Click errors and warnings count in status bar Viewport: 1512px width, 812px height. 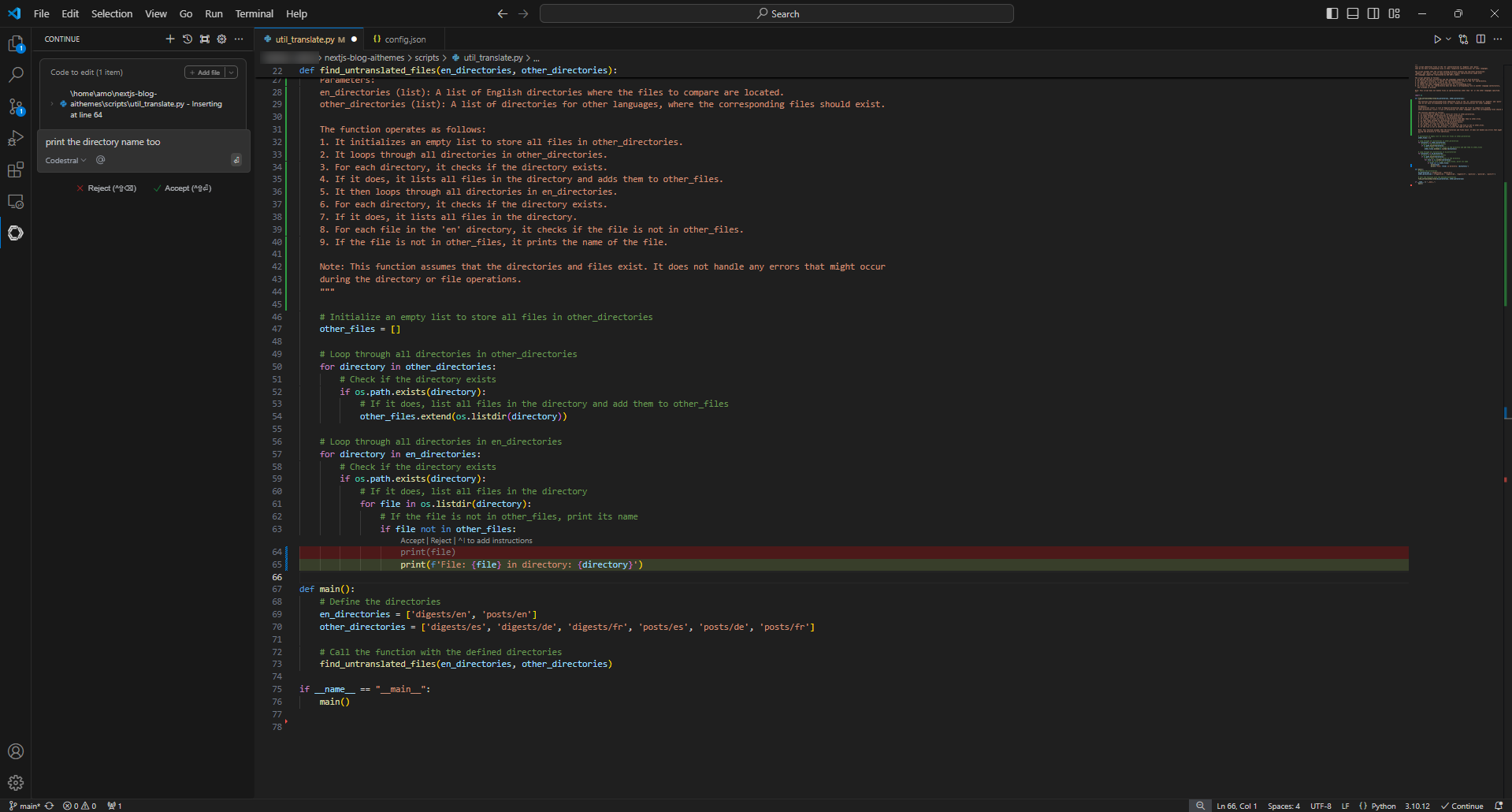[x=80, y=806]
